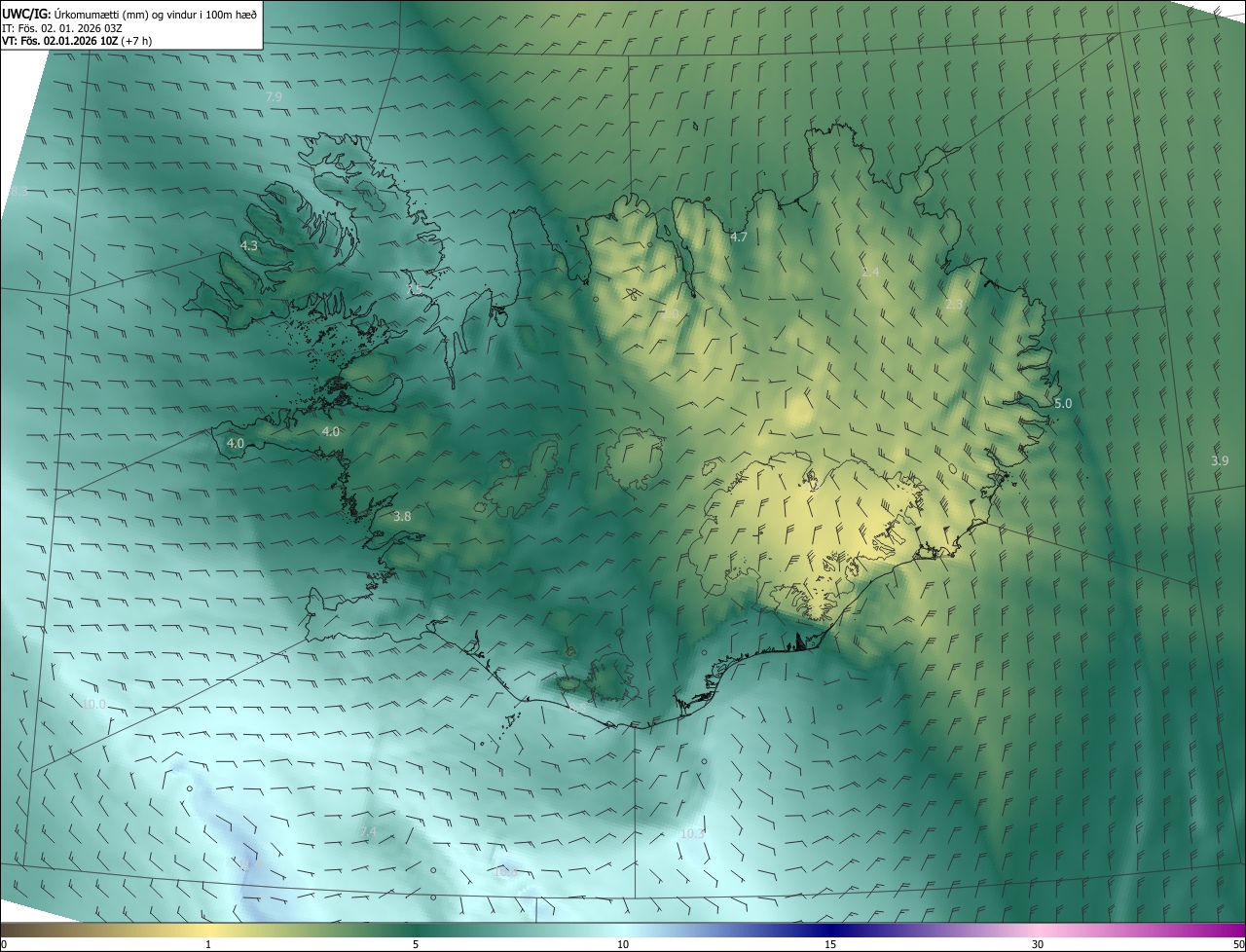This screenshot has height=952, width=1246.
Task: Click the 2.4 value label on the map
Action: point(870,273)
